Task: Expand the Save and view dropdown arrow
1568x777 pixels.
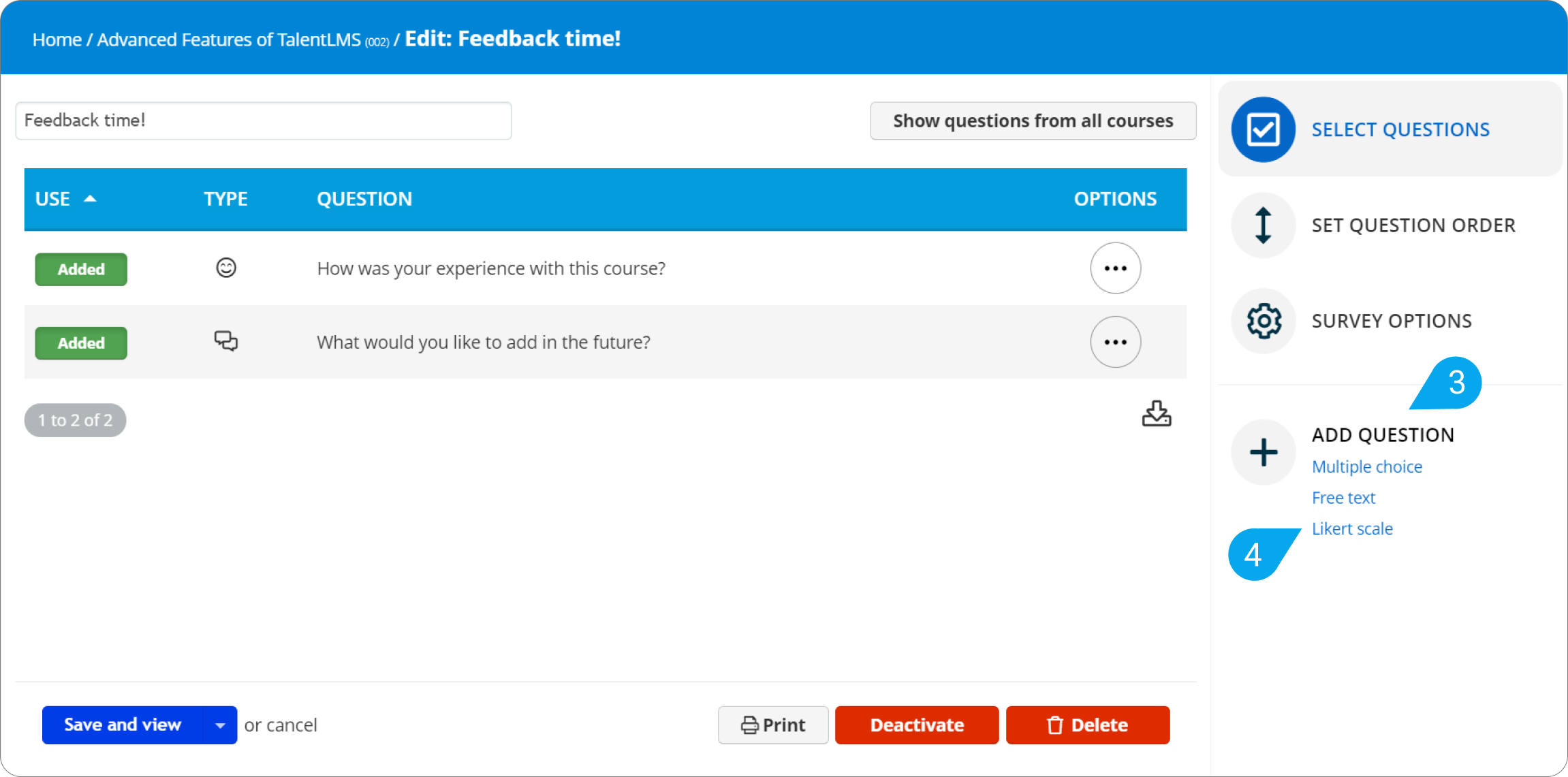Action: (220, 725)
